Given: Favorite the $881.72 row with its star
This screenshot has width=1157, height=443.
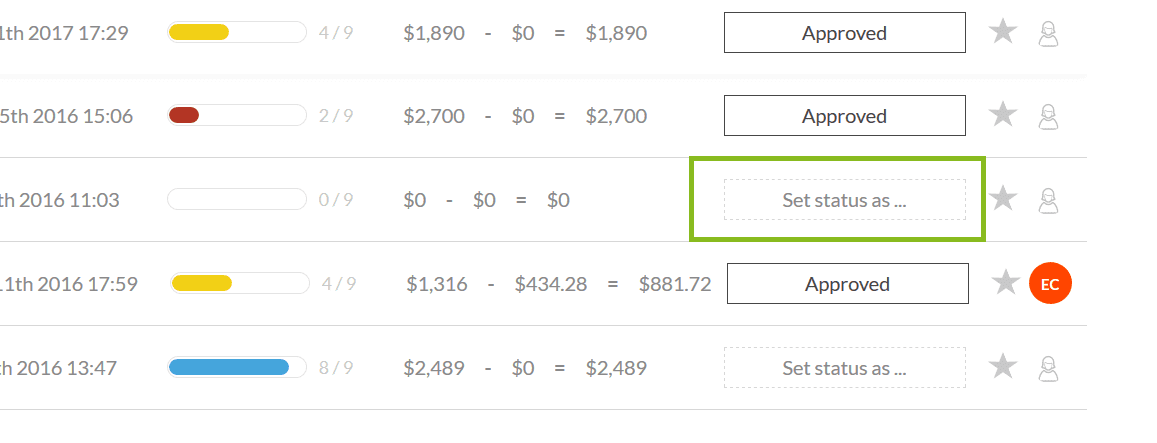Looking at the screenshot, I should [x=1006, y=283].
